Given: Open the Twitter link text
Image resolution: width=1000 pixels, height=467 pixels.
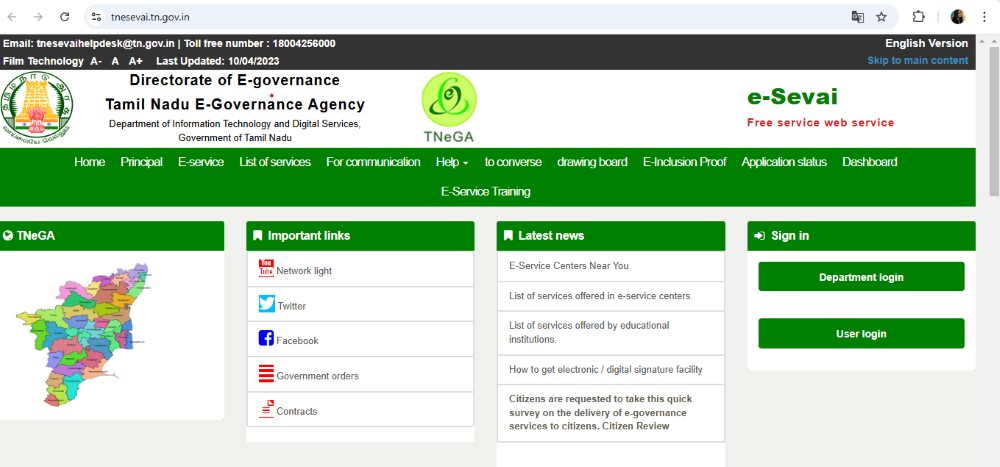Looking at the screenshot, I should pyautogui.click(x=291, y=306).
